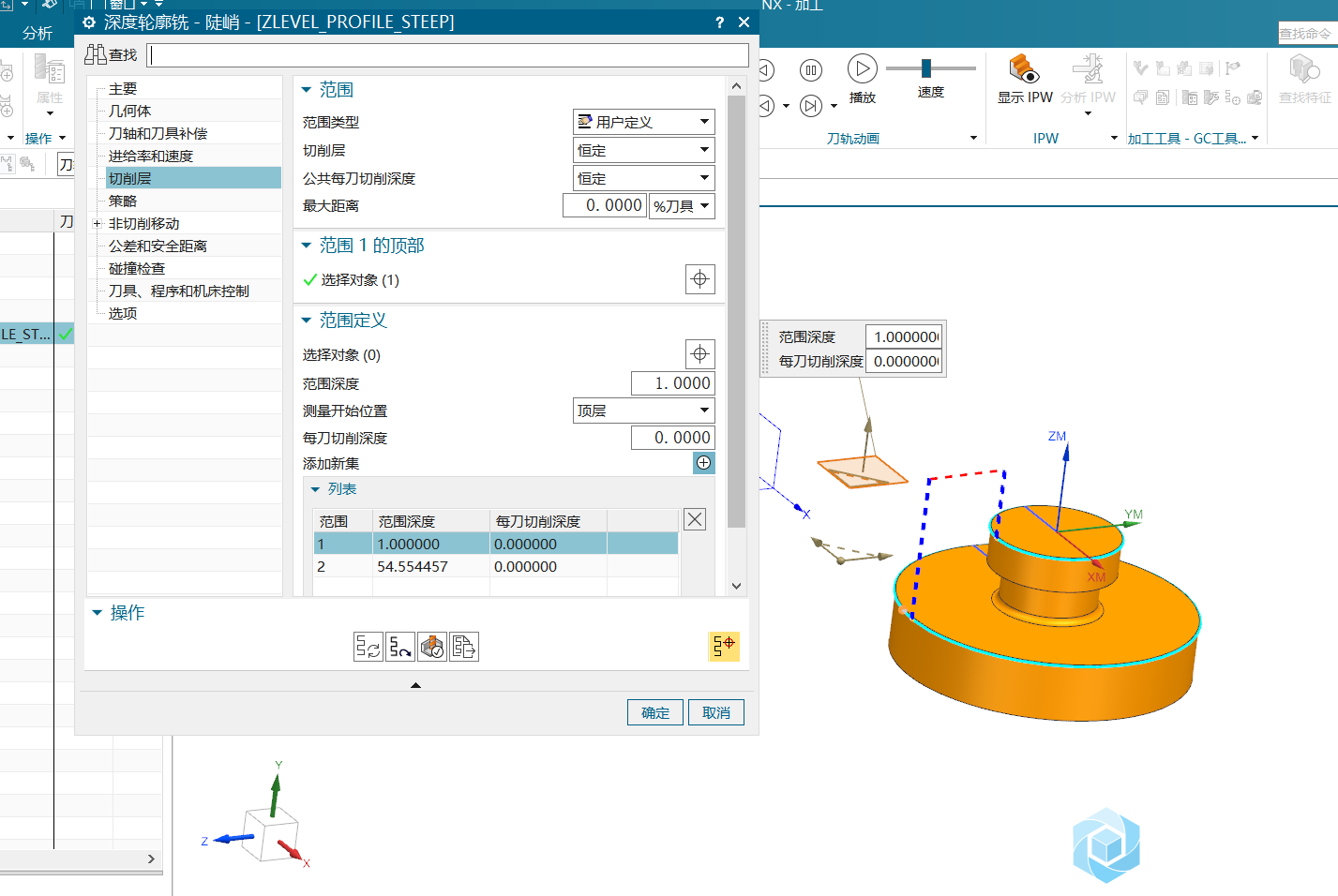This screenshot has width=1338, height=896.
Task: Select 碰撞检查 in the tree
Action: coord(137,269)
